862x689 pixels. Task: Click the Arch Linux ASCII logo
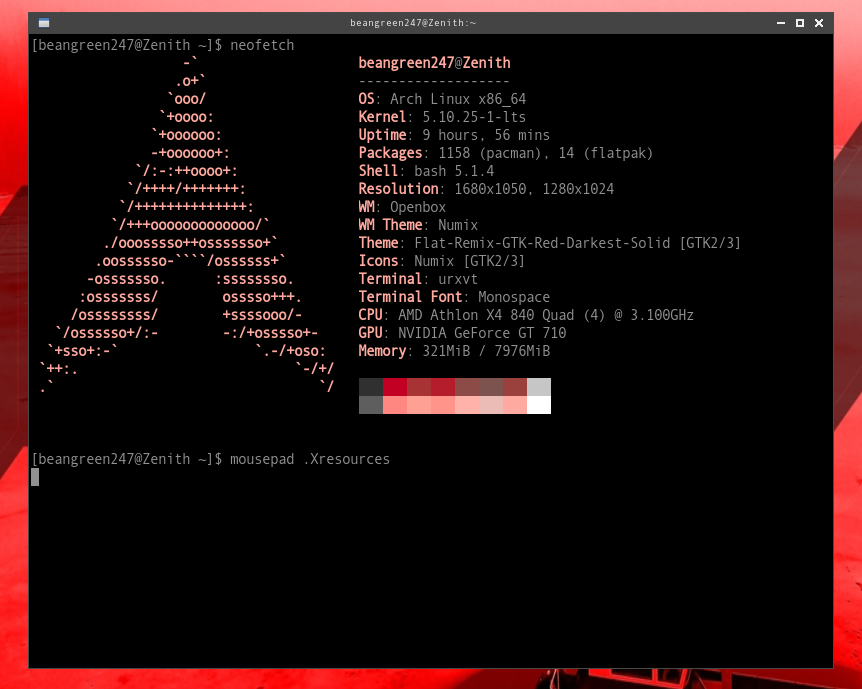187,225
